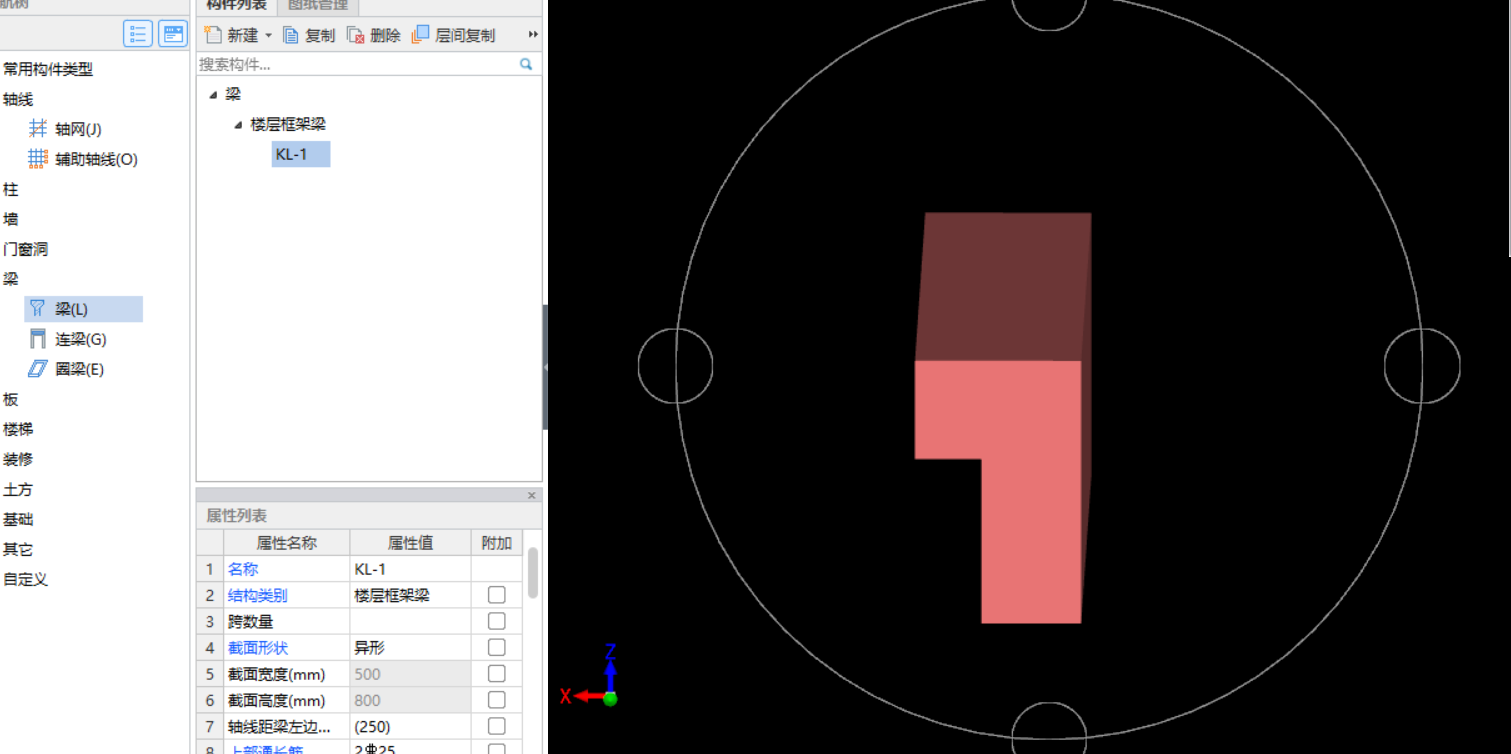Toggle 附加 checkbox for 结构类别

[497, 595]
